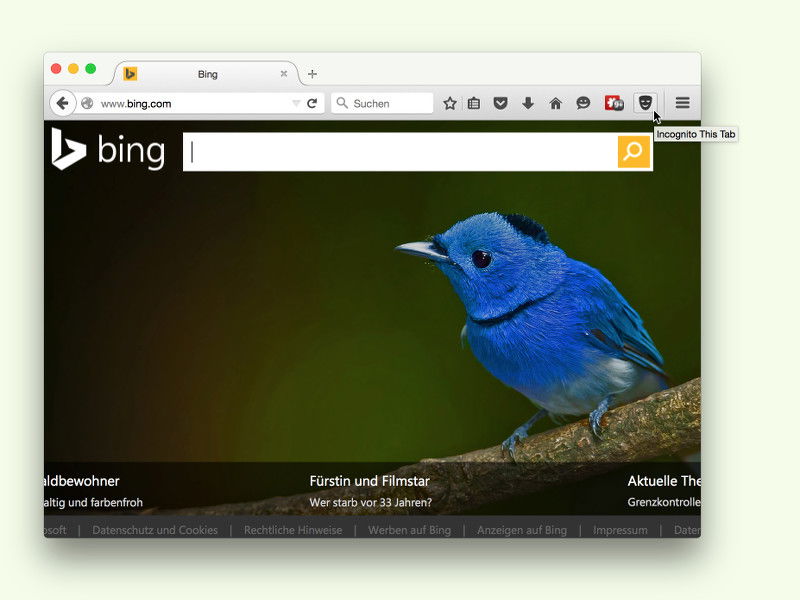Open the 'ldbewohner' headline

(82, 481)
